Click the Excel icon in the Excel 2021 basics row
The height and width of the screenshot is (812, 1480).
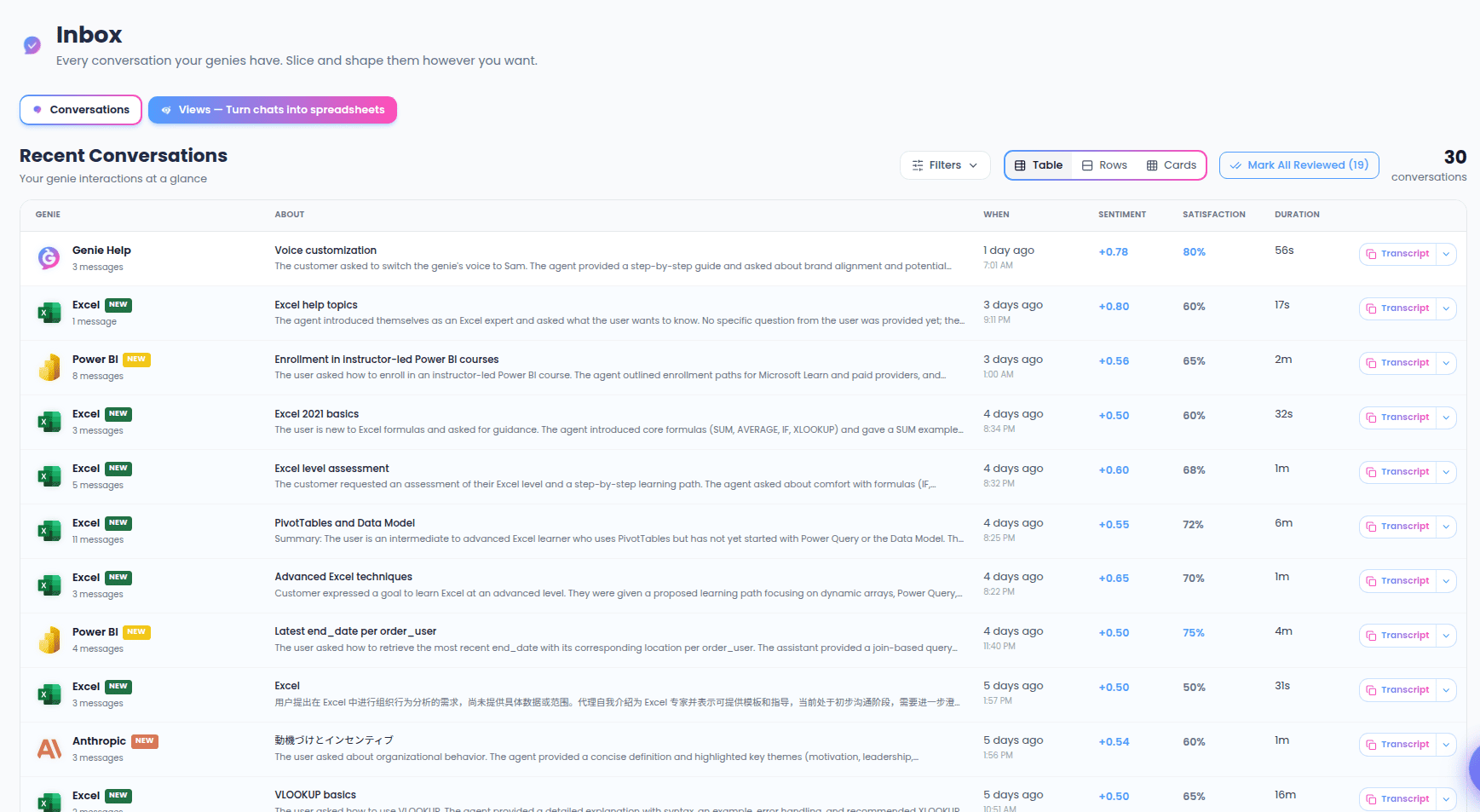tap(49, 422)
